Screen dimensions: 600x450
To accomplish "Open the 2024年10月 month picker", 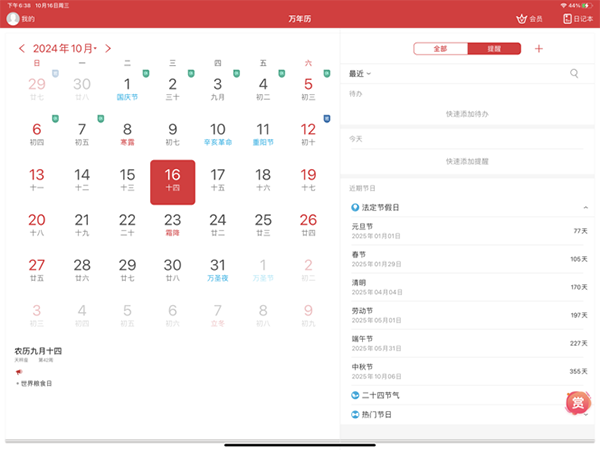I will (64, 48).
